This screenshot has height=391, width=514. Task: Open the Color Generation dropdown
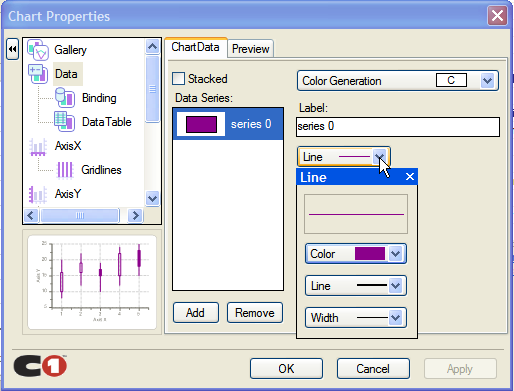click(x=487, y=80)
